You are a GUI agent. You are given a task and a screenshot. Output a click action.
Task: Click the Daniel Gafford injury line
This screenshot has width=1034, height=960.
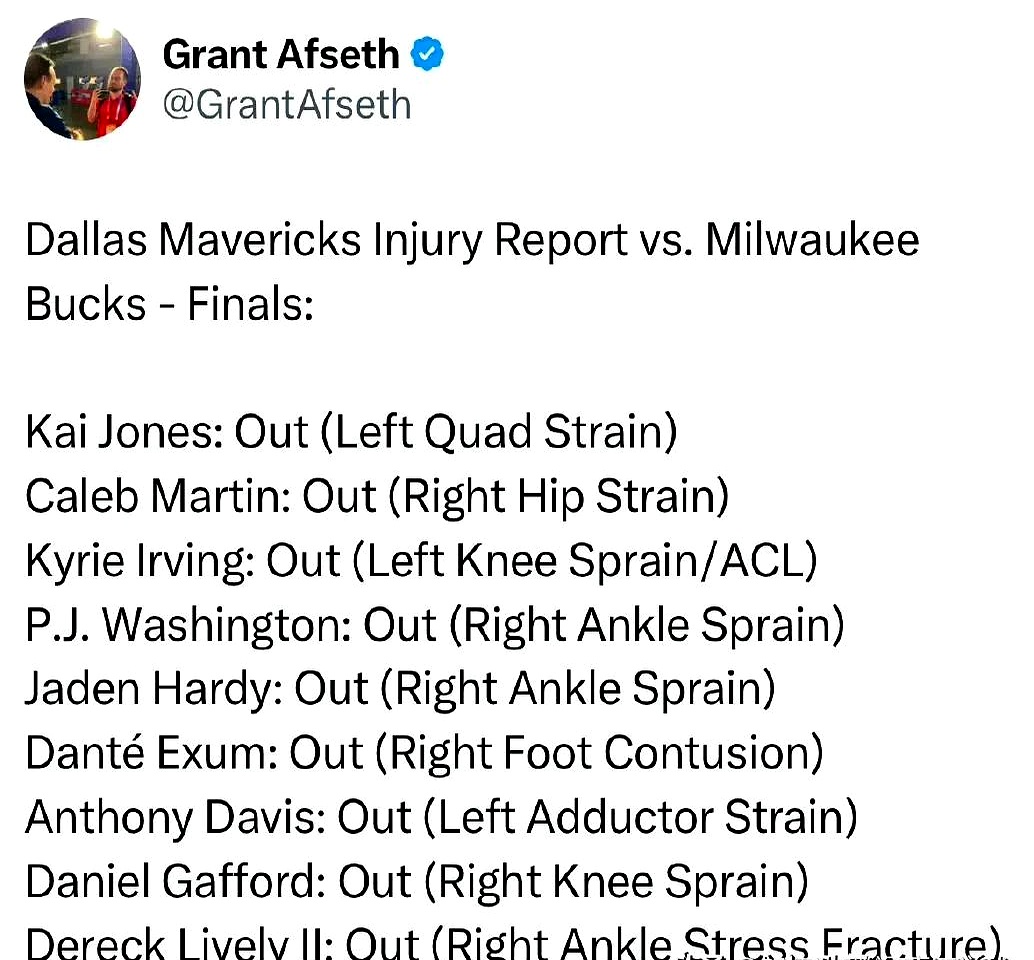coord(416,882)
